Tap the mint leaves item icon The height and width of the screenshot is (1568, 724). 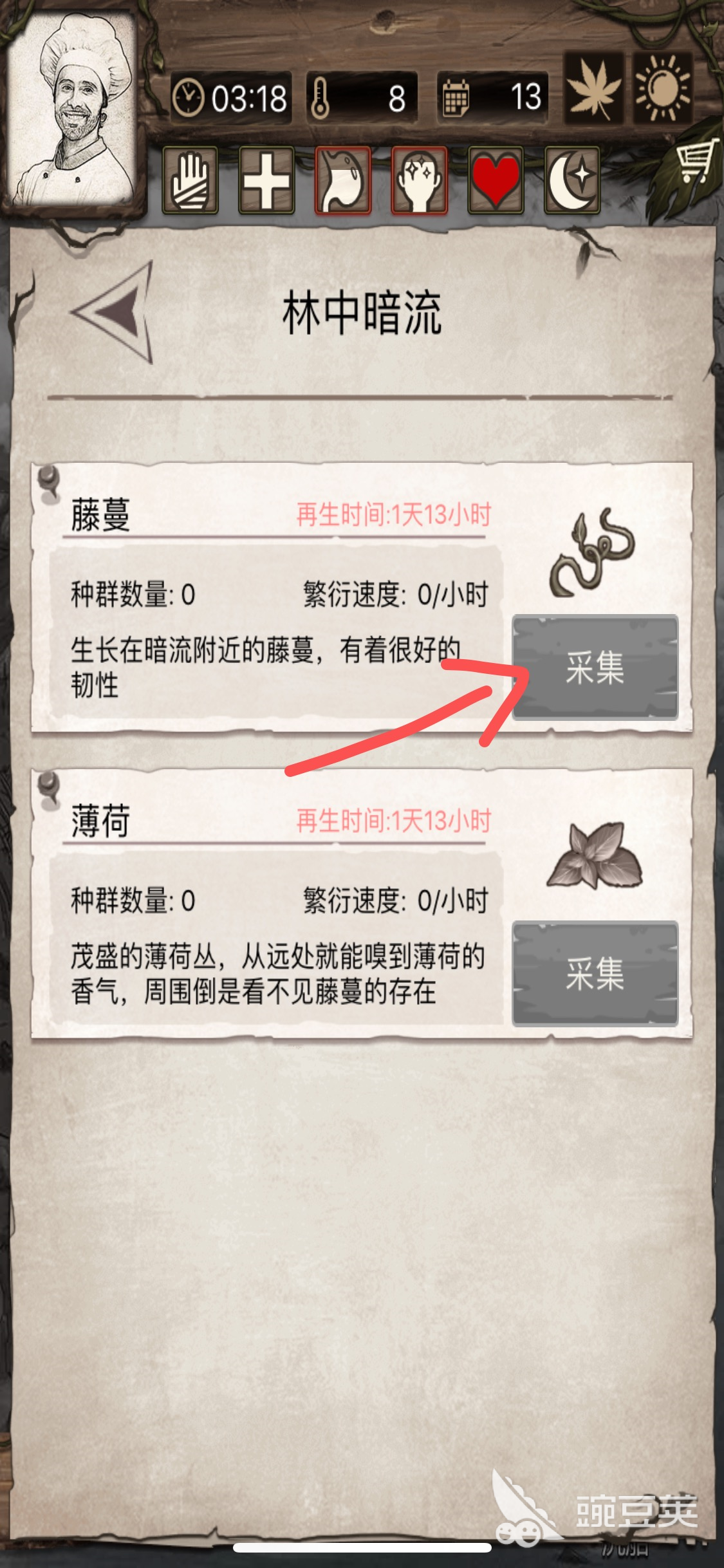click(595, 857)
